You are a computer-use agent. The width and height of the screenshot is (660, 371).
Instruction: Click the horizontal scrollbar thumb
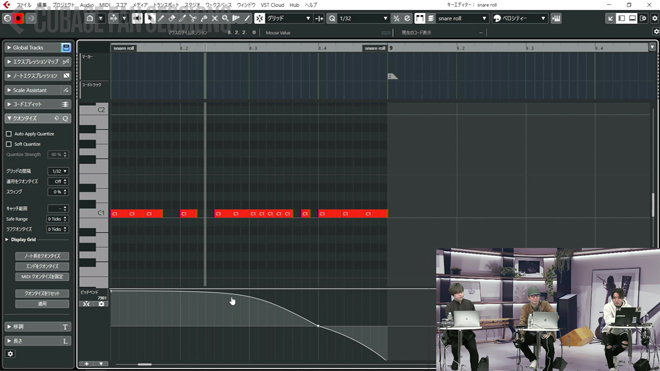click(144, 364)
